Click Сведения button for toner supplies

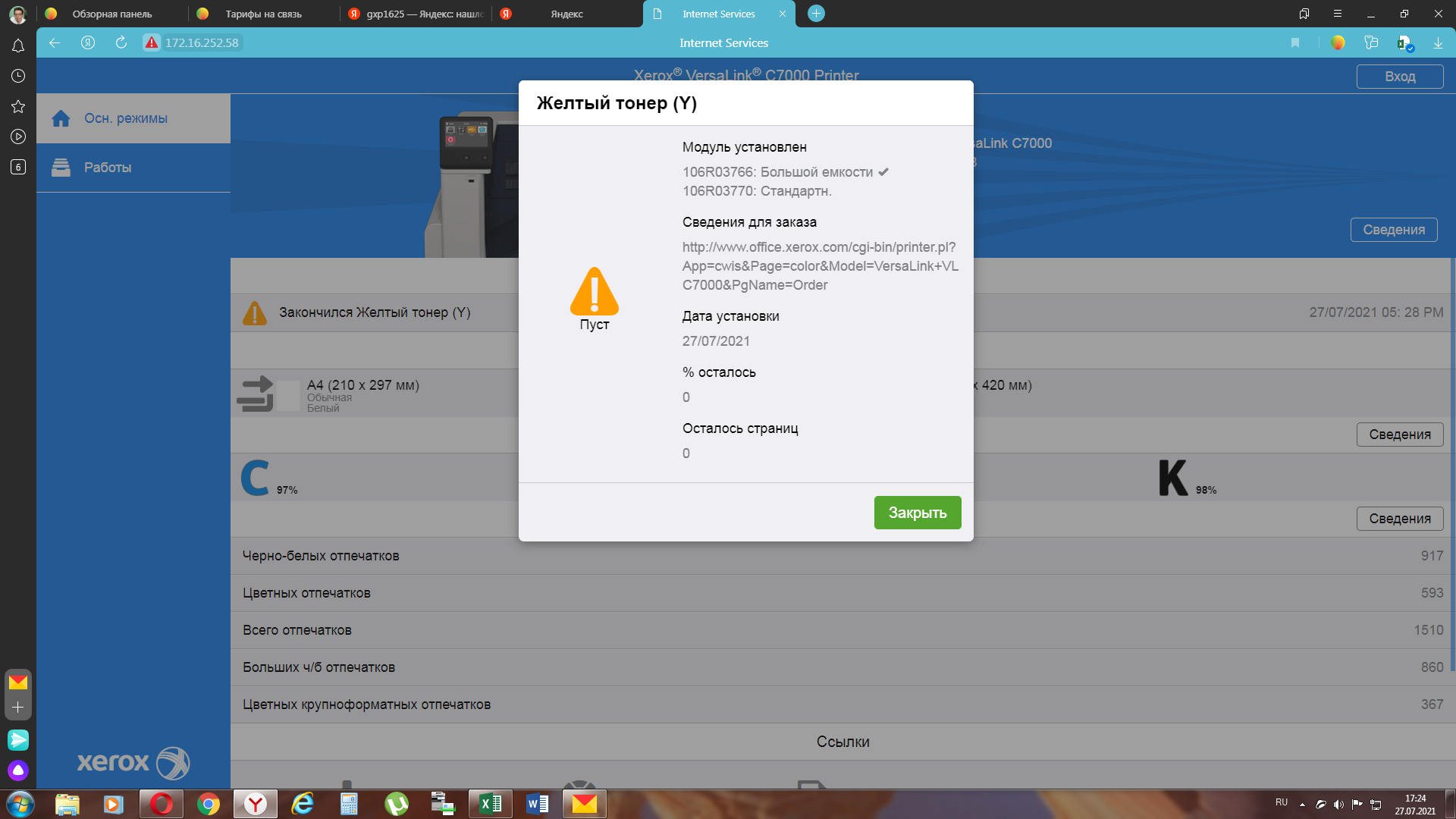pos(1400,519)
